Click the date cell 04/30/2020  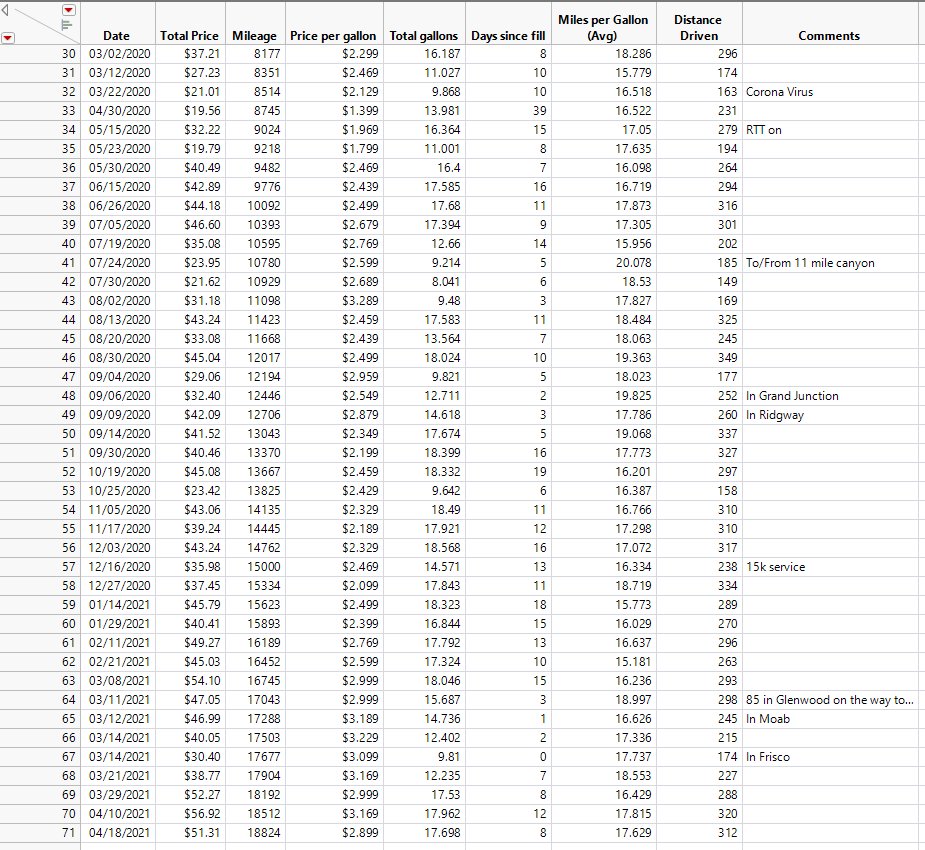(x=120, y=110)
